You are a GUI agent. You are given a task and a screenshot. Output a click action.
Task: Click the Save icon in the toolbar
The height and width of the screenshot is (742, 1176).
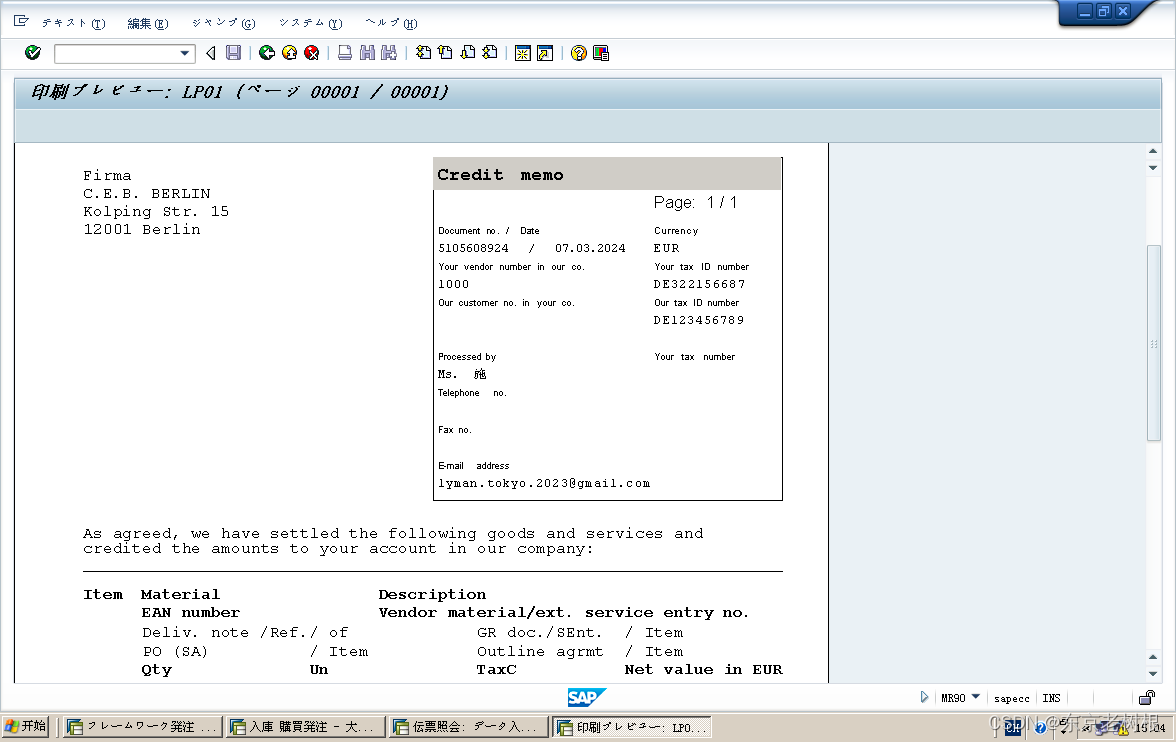(x=233, y=53)
